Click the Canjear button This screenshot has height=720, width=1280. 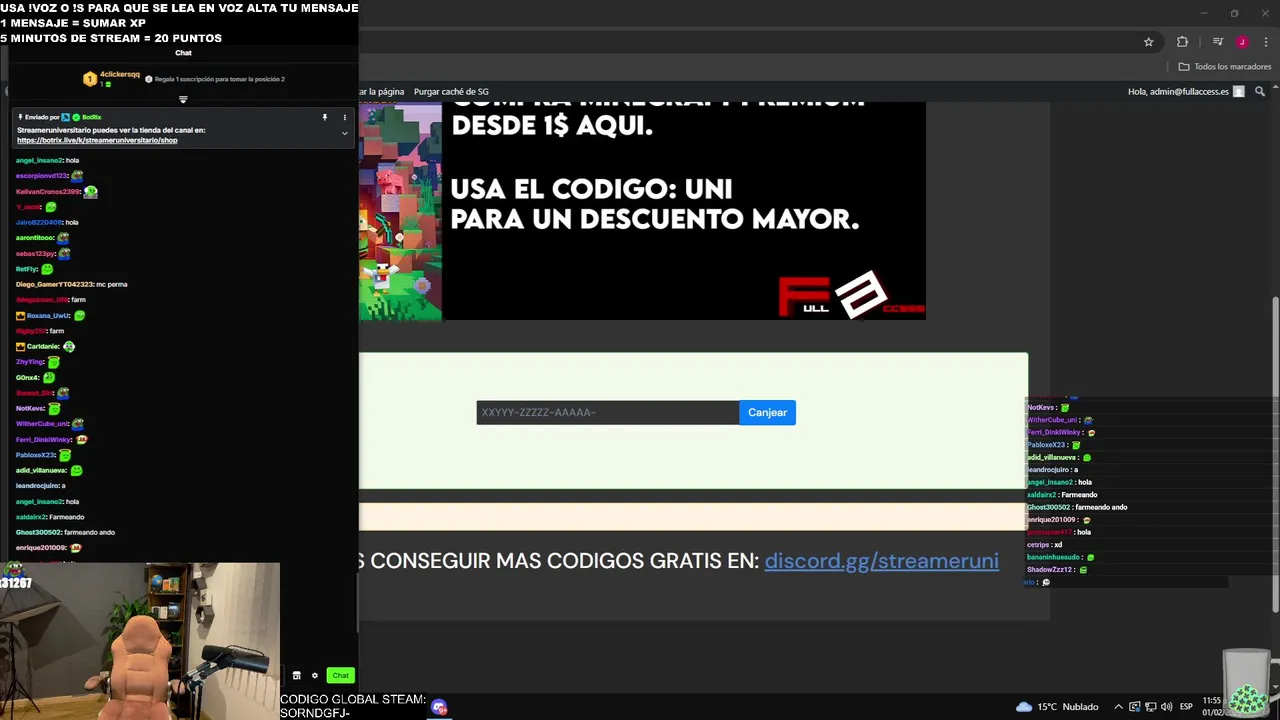tap(767, 412)
